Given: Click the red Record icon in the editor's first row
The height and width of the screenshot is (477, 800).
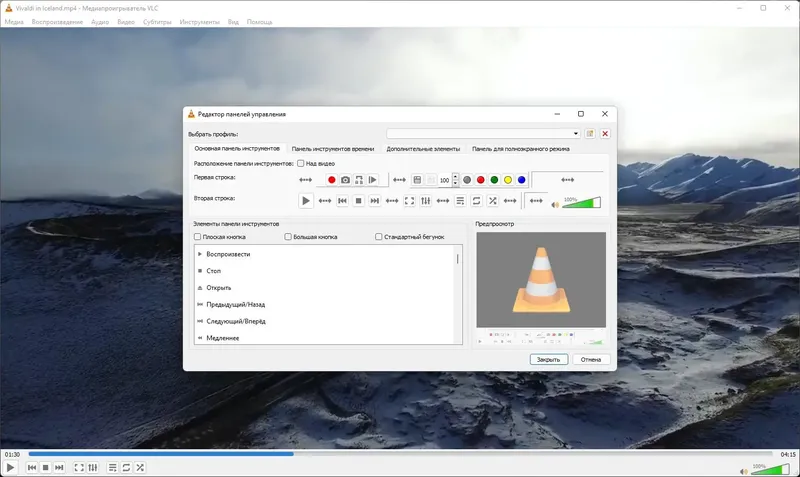Looking at the screenshot, I should tap(332, 180).
